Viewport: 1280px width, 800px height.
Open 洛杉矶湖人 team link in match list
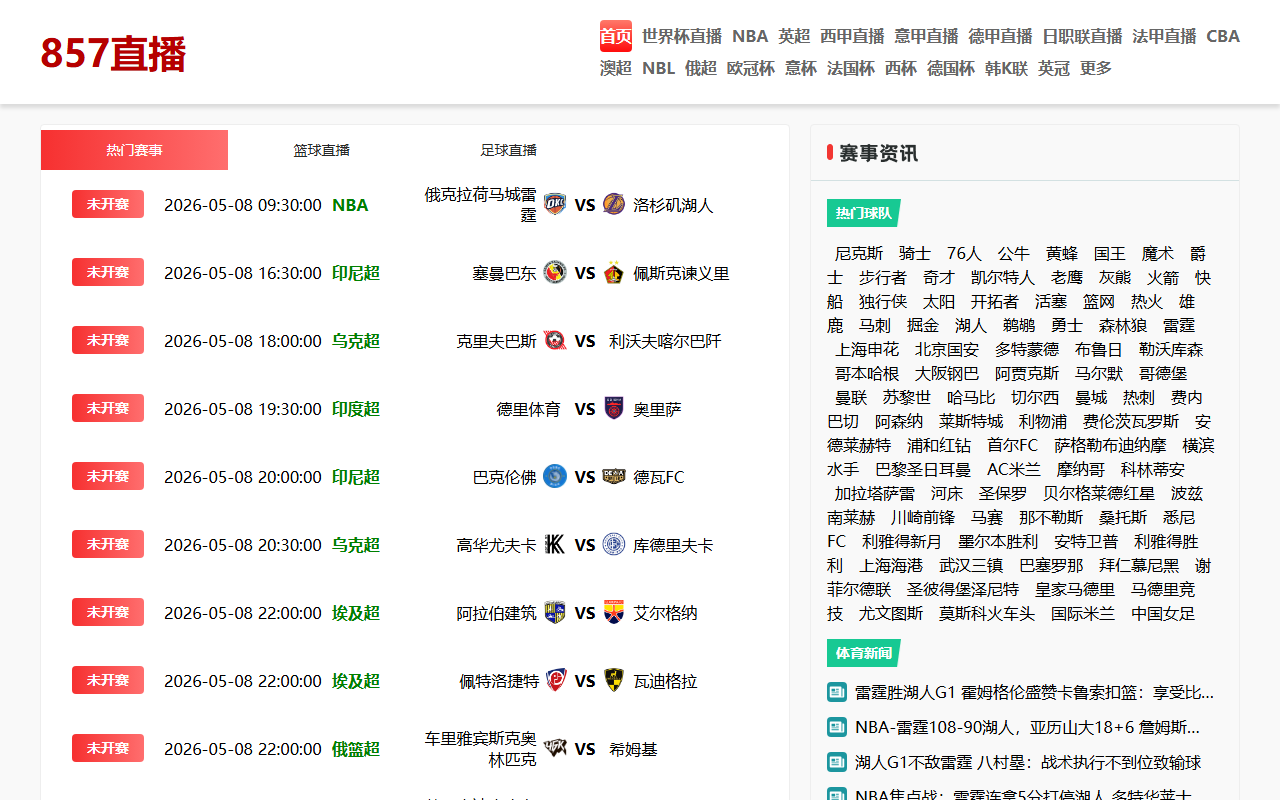click(673, 205)
